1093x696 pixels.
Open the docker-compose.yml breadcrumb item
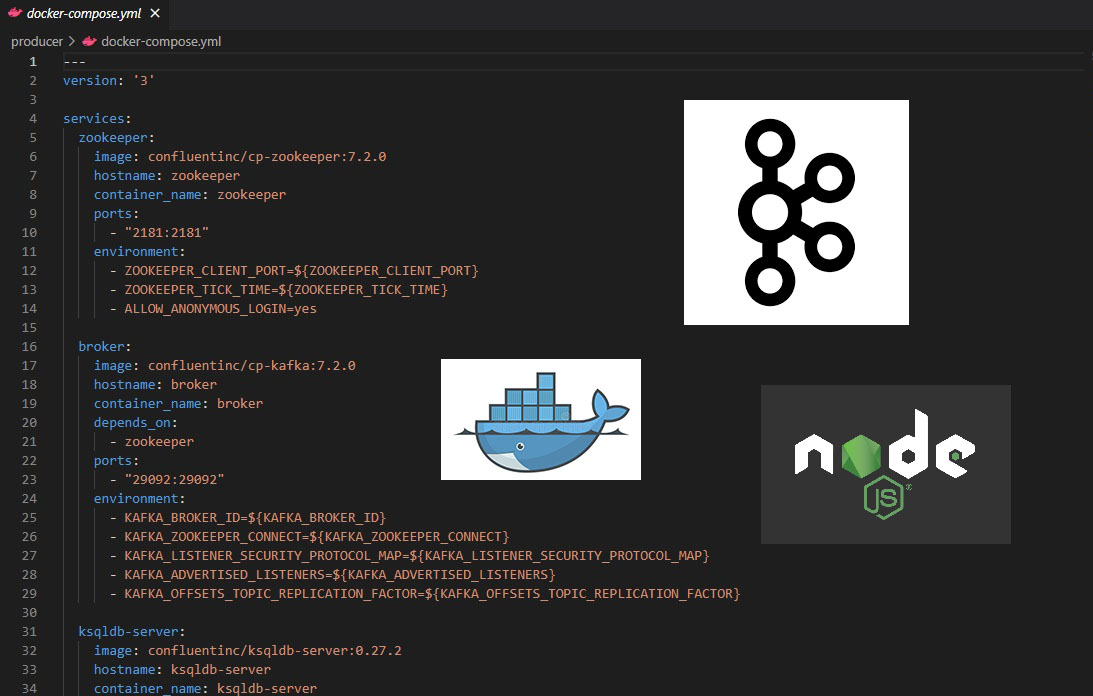click(x=160, y=42)
